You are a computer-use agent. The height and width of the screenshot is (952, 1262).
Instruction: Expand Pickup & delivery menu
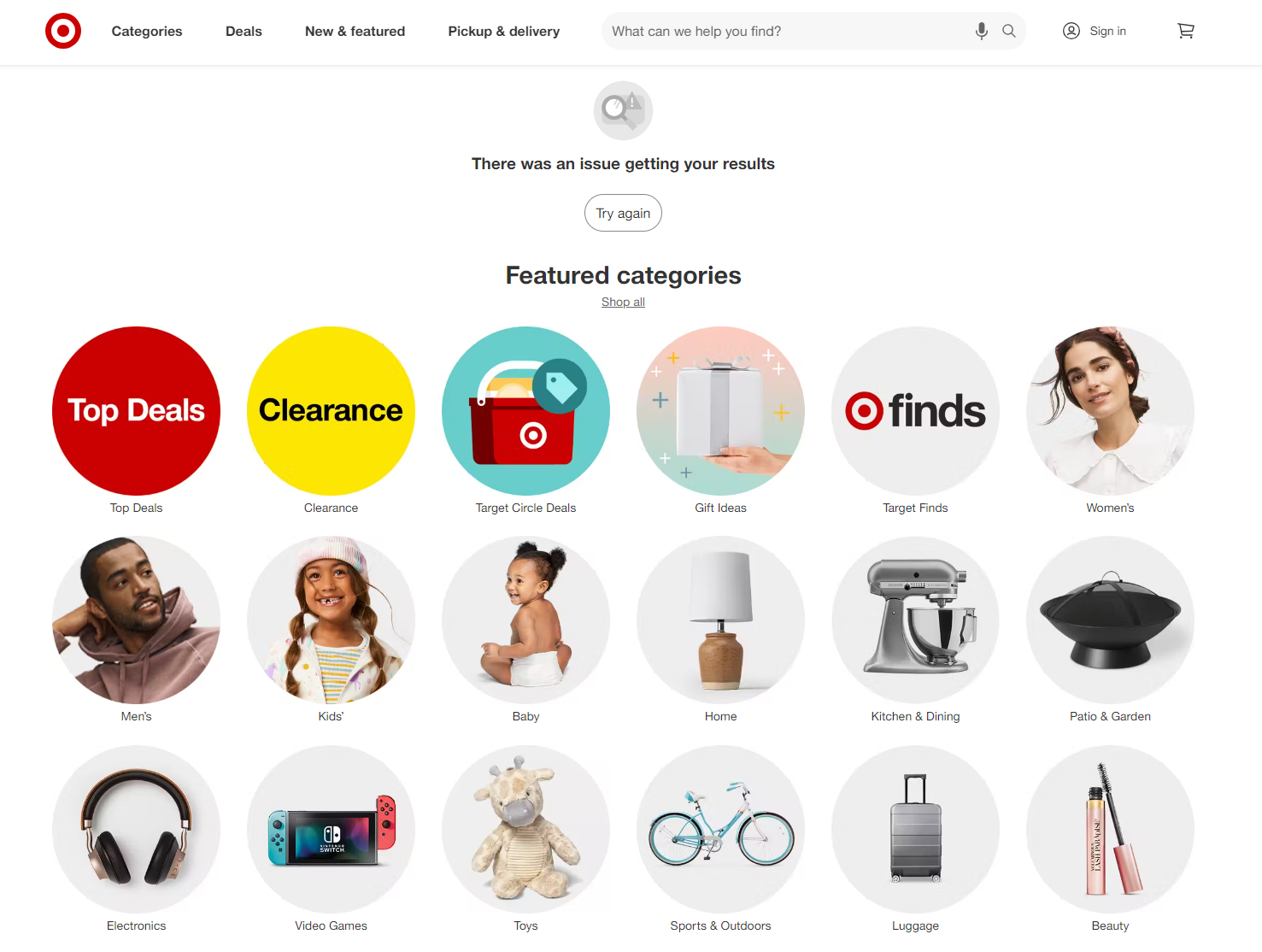[x=504, y=31]
